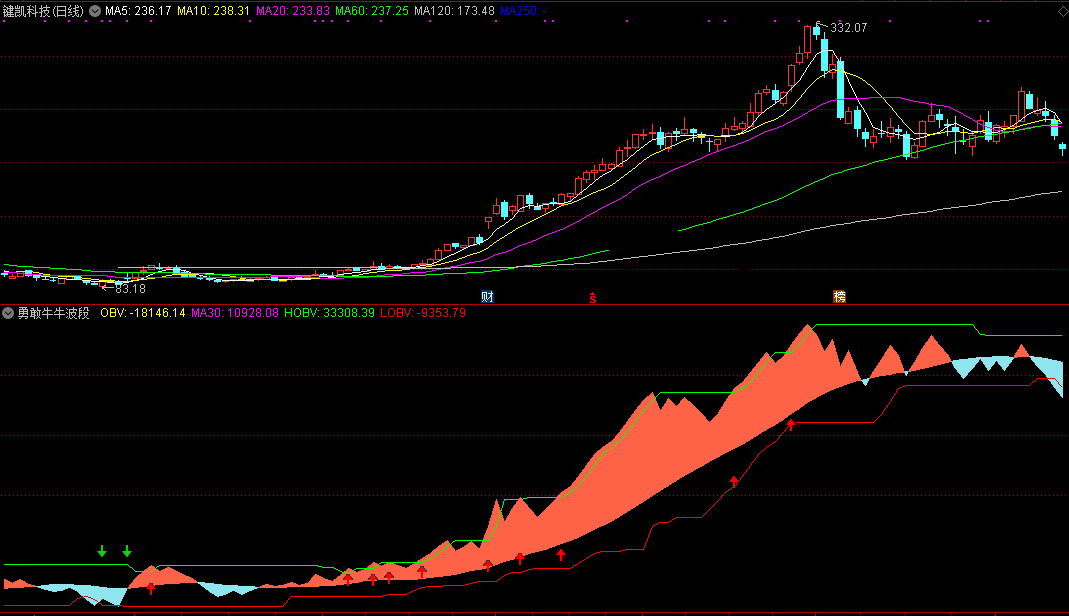Click the diamond icon in the chart corner
Image resolution: width=1069 pixels, height=616 pixels.
tap(1063, 11)
